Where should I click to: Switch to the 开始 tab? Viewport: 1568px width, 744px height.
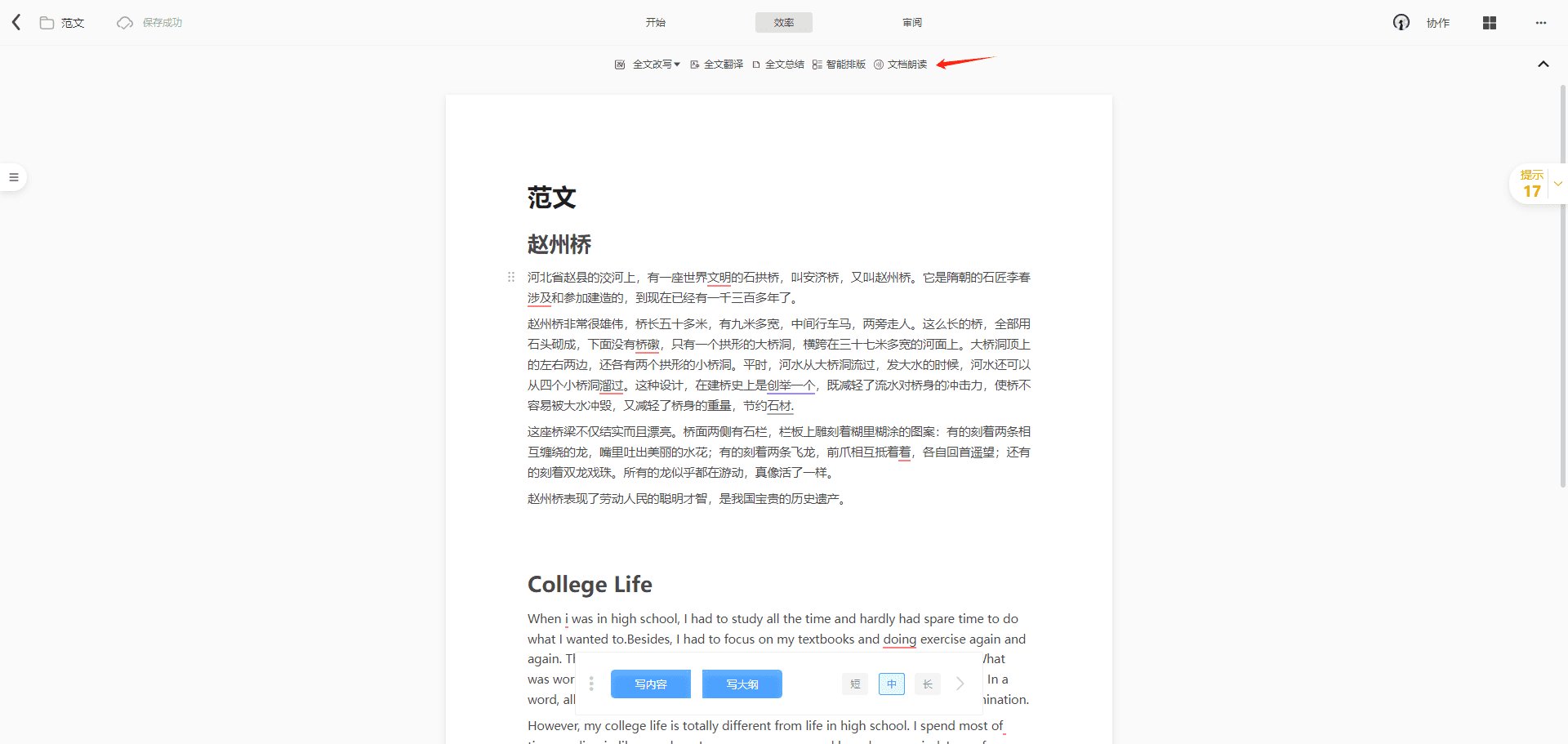point(655,23)
